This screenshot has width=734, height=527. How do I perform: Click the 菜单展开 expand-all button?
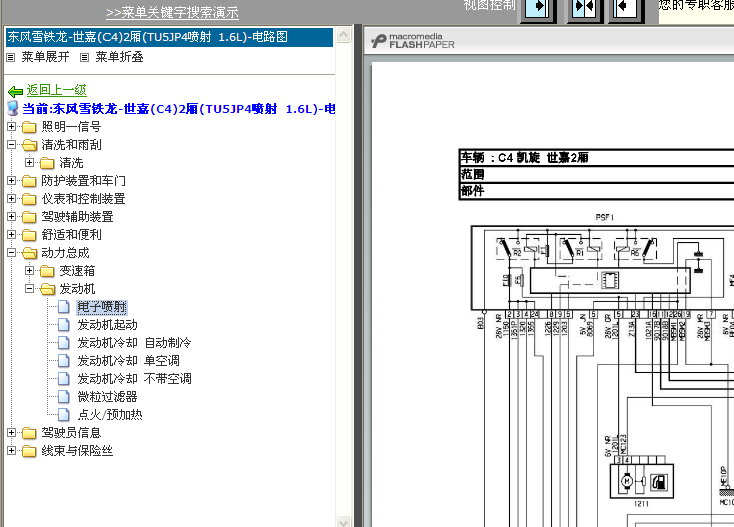click(x=45, y=57)
